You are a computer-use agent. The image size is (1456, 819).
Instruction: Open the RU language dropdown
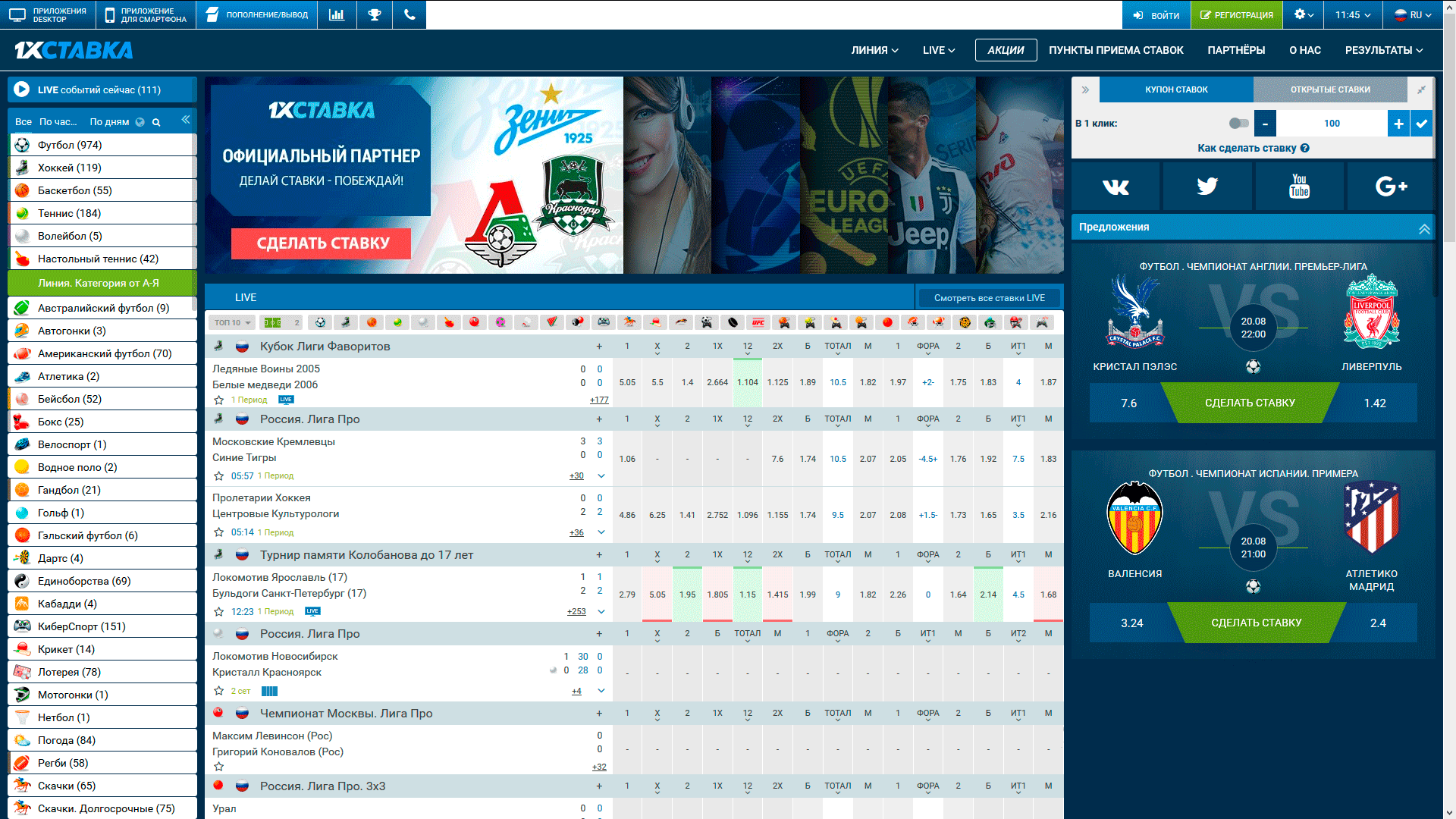[1412, 14]
